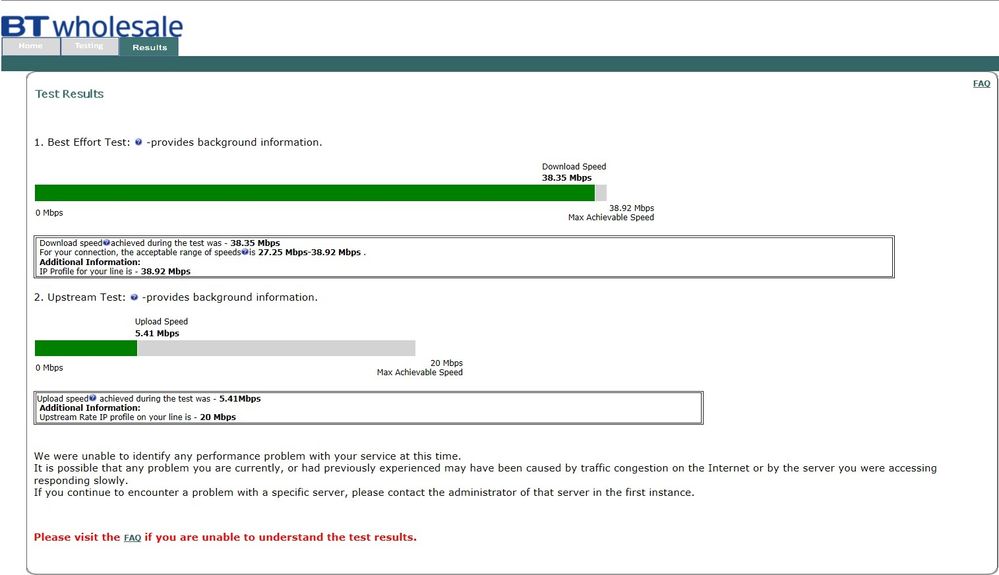Click info icon after 'acceptable range of speeds'
Viewport: 999px width, 575px height.
(245, 252)
